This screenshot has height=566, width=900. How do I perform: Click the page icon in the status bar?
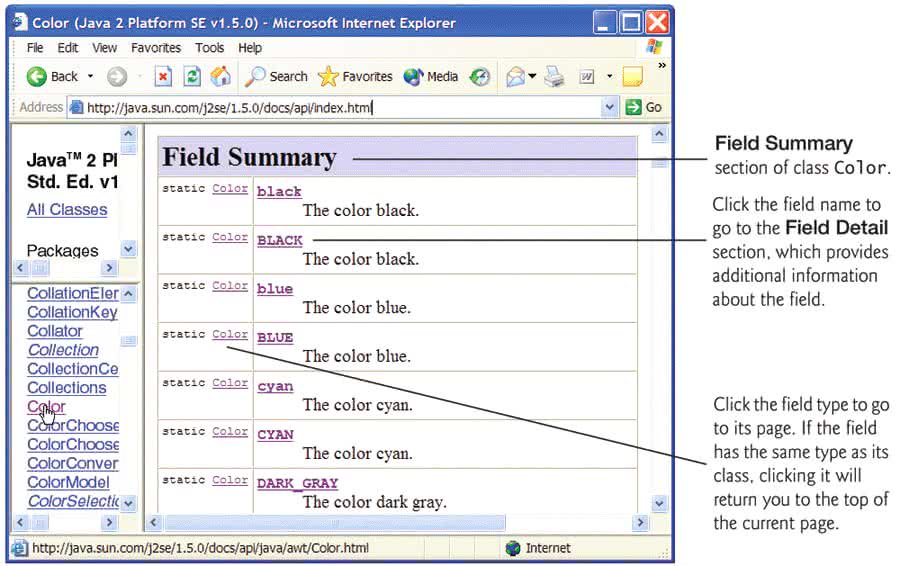click(19, 548)
